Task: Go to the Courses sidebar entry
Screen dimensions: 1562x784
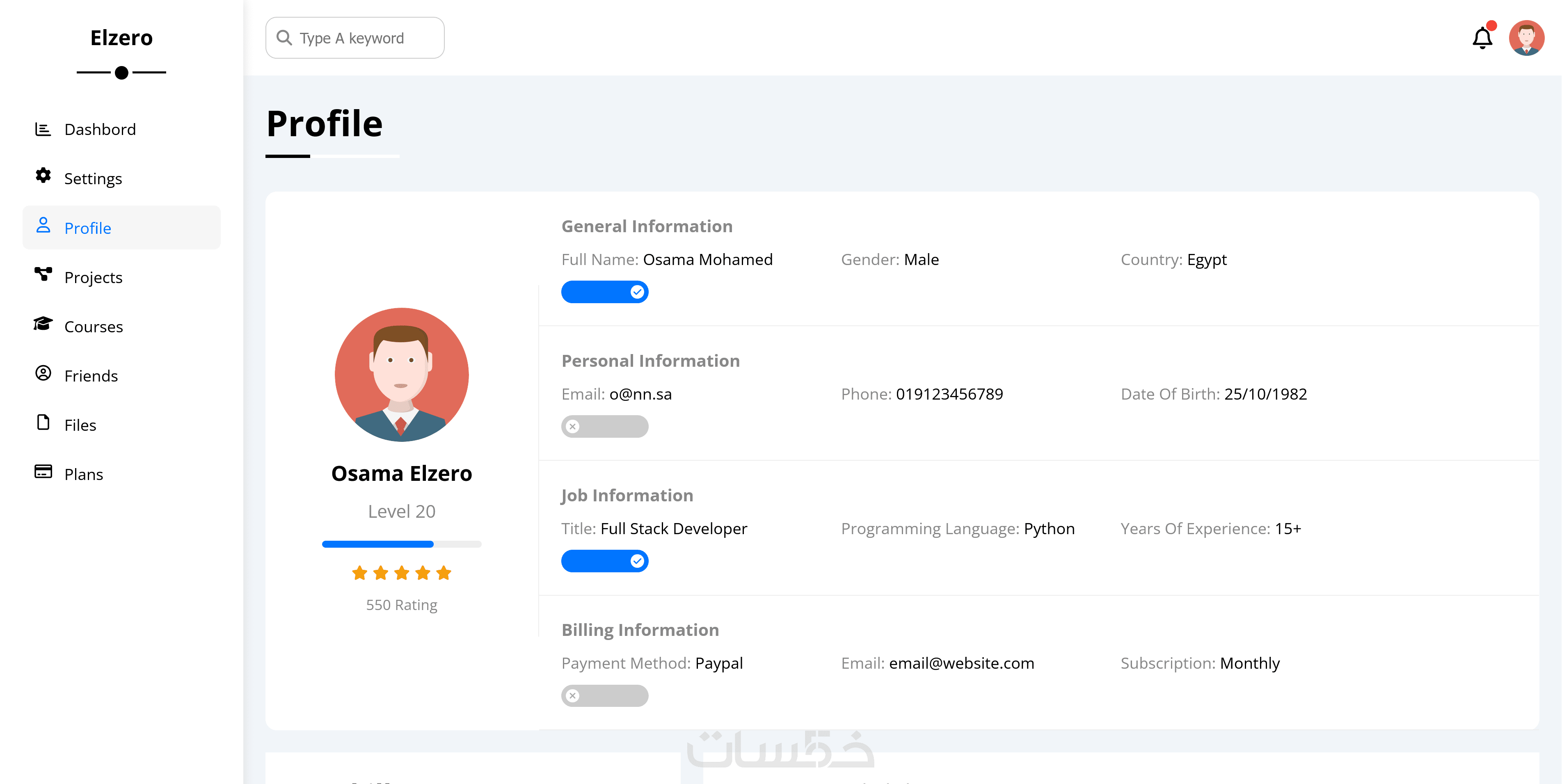Action: tap(94, 327)
